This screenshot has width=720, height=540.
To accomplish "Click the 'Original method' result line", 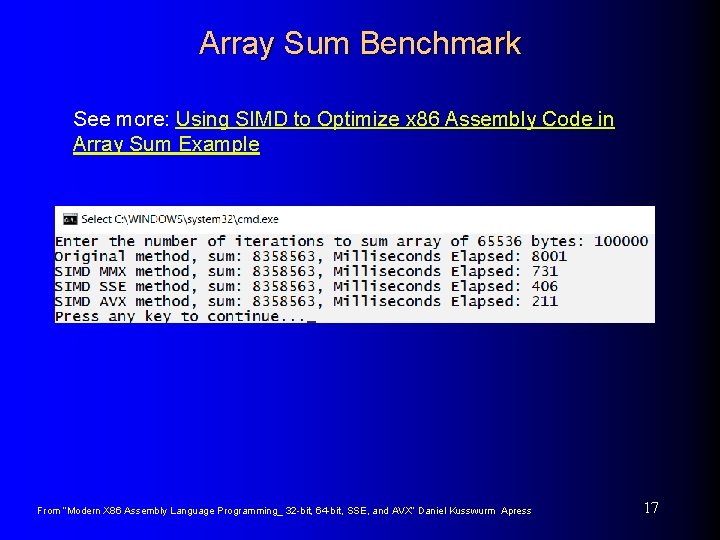I will click(x=311, y=256).
